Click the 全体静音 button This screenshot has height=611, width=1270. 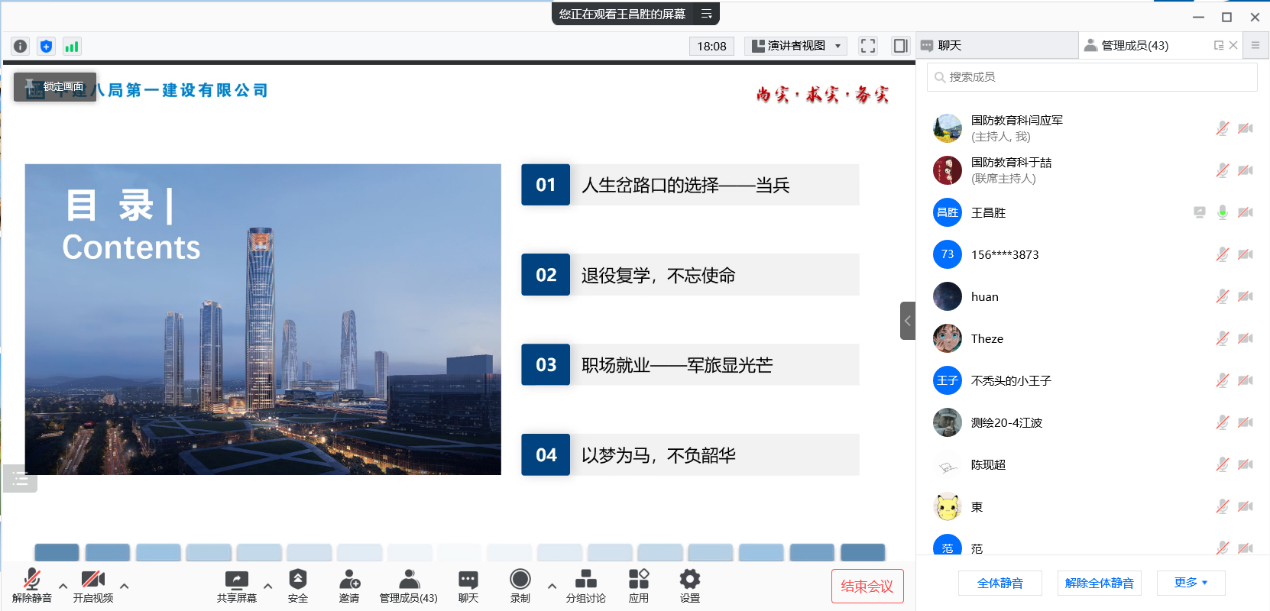click(x=999, y=583)
